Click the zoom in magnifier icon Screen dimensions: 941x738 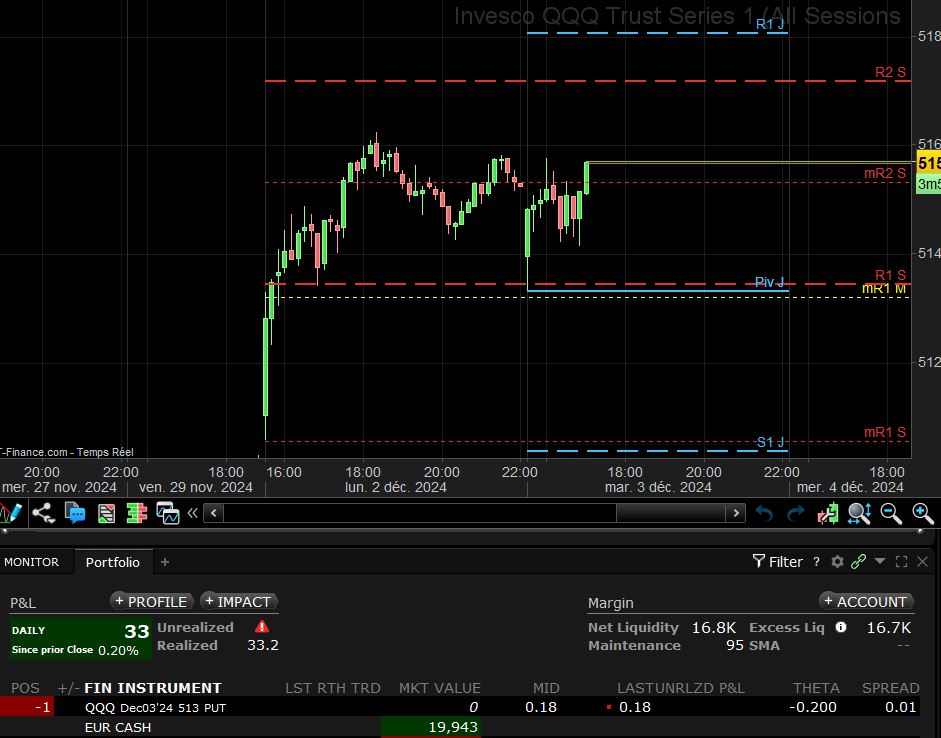click(x=922, y=514)
